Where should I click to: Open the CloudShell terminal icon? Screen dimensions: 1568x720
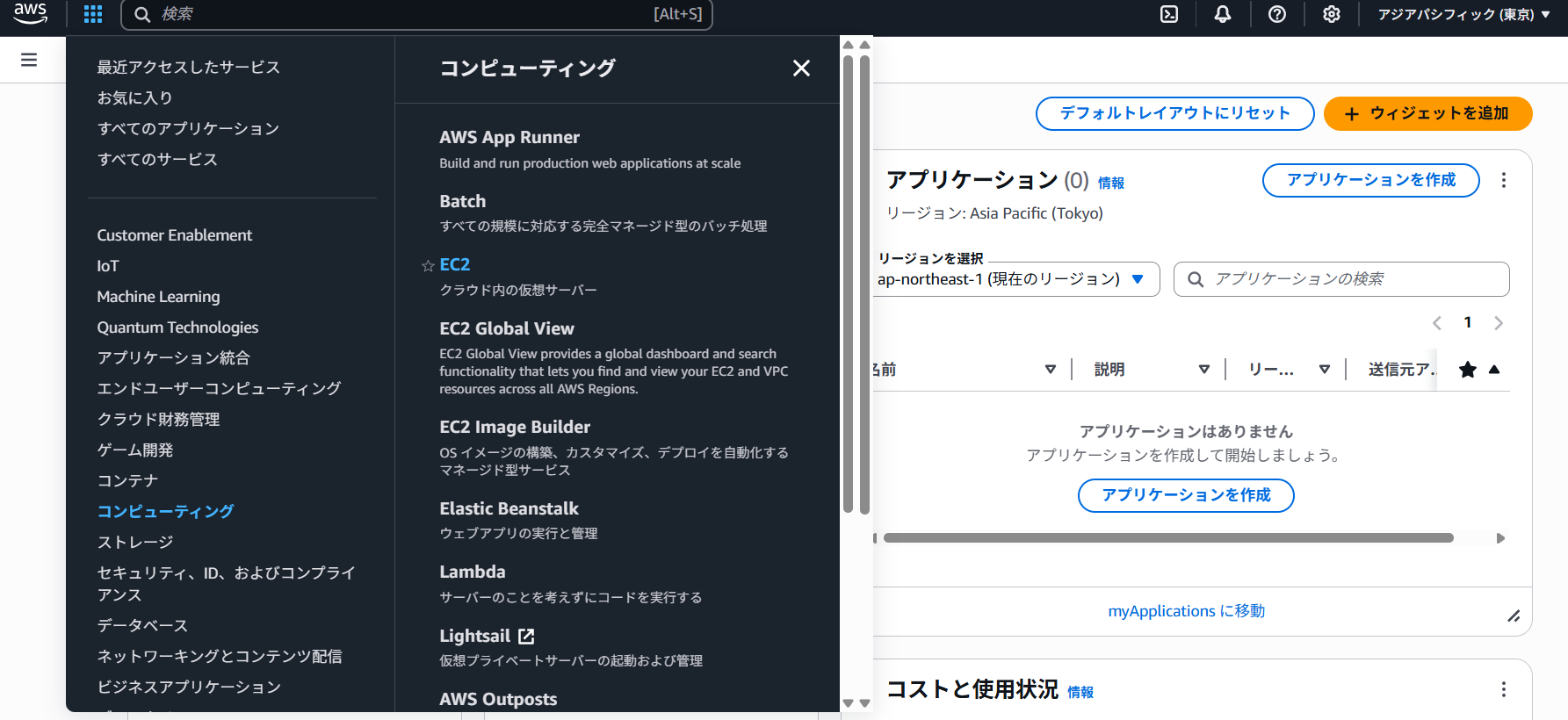(x=1169, y=14)
